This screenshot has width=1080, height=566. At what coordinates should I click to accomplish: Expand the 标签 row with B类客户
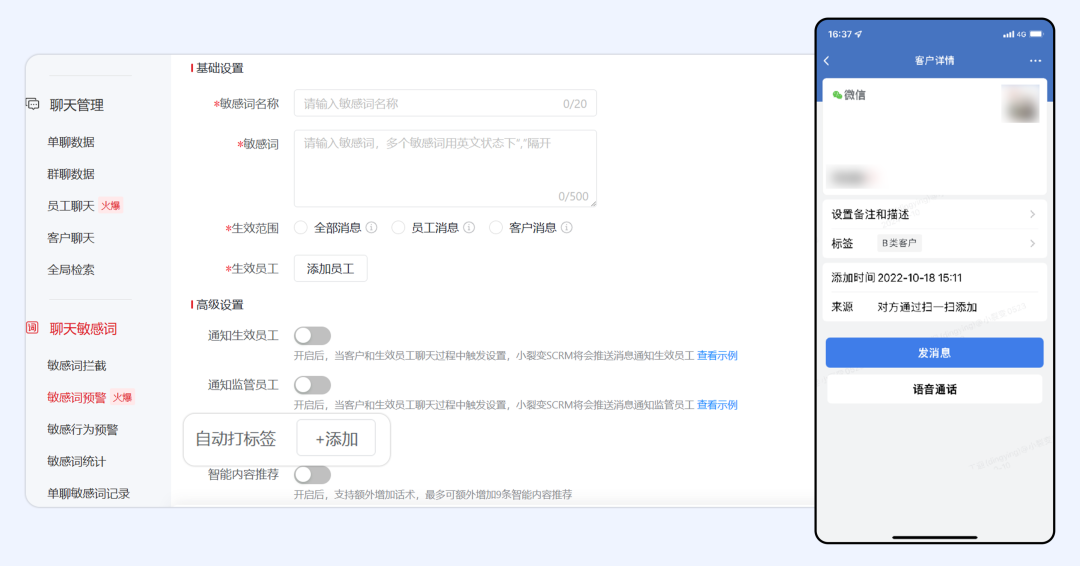coord(1032,243)
